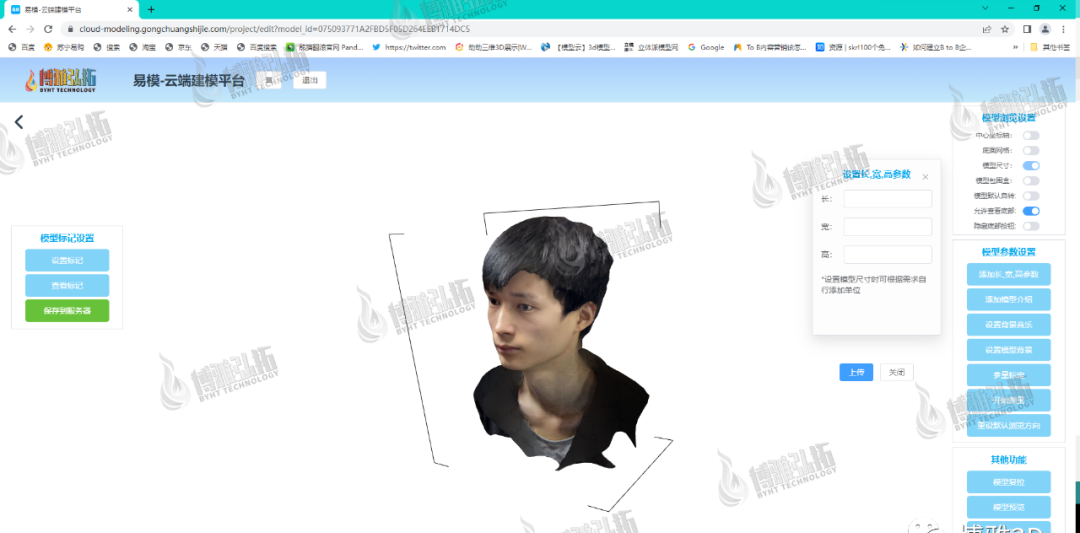Click the 关闭 button
Screen dimensions: 1080x533
(897, 372)
